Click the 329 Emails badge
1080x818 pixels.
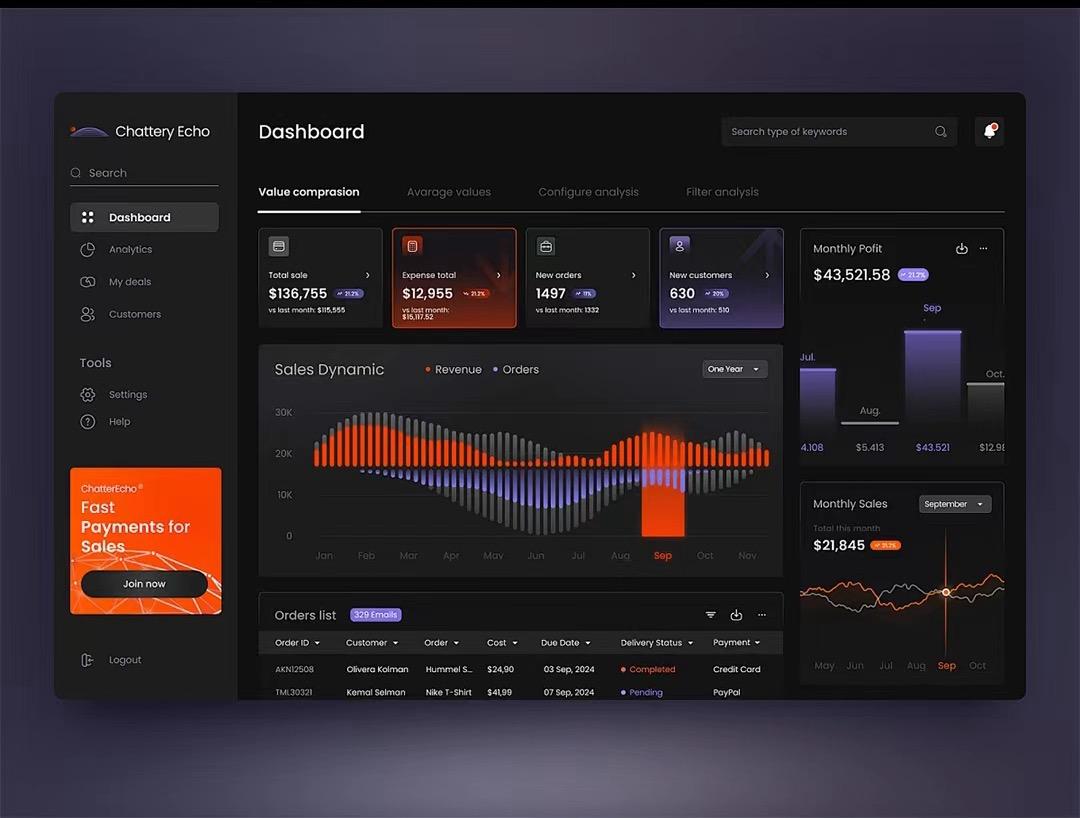[375, 615]
